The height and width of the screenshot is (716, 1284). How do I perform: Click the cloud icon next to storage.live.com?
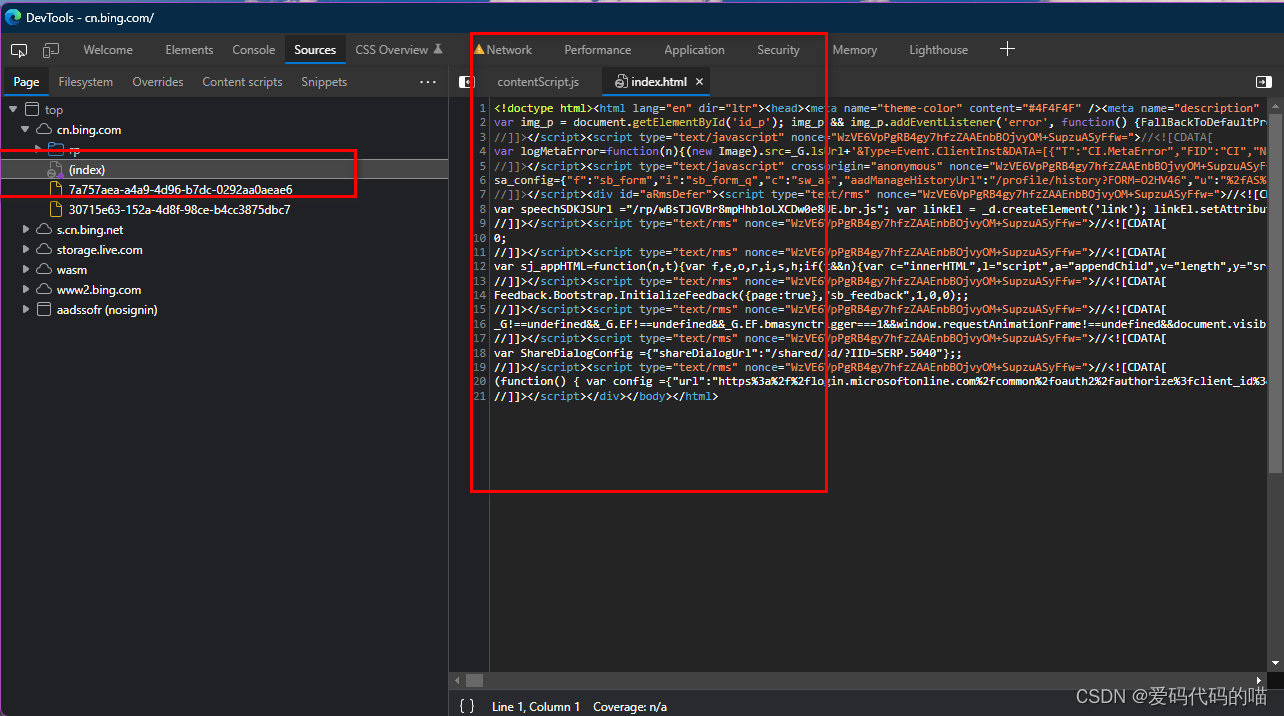point(44,250)
